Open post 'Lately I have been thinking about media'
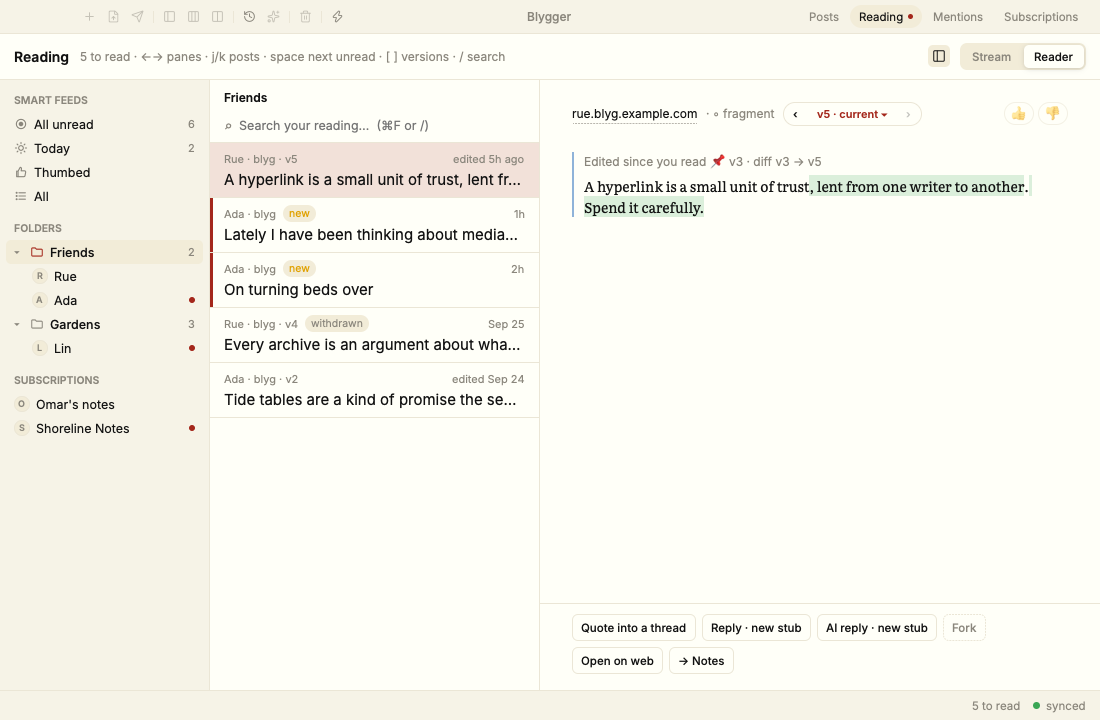This screenshot has width=1100, height=720. pos(374,225)
